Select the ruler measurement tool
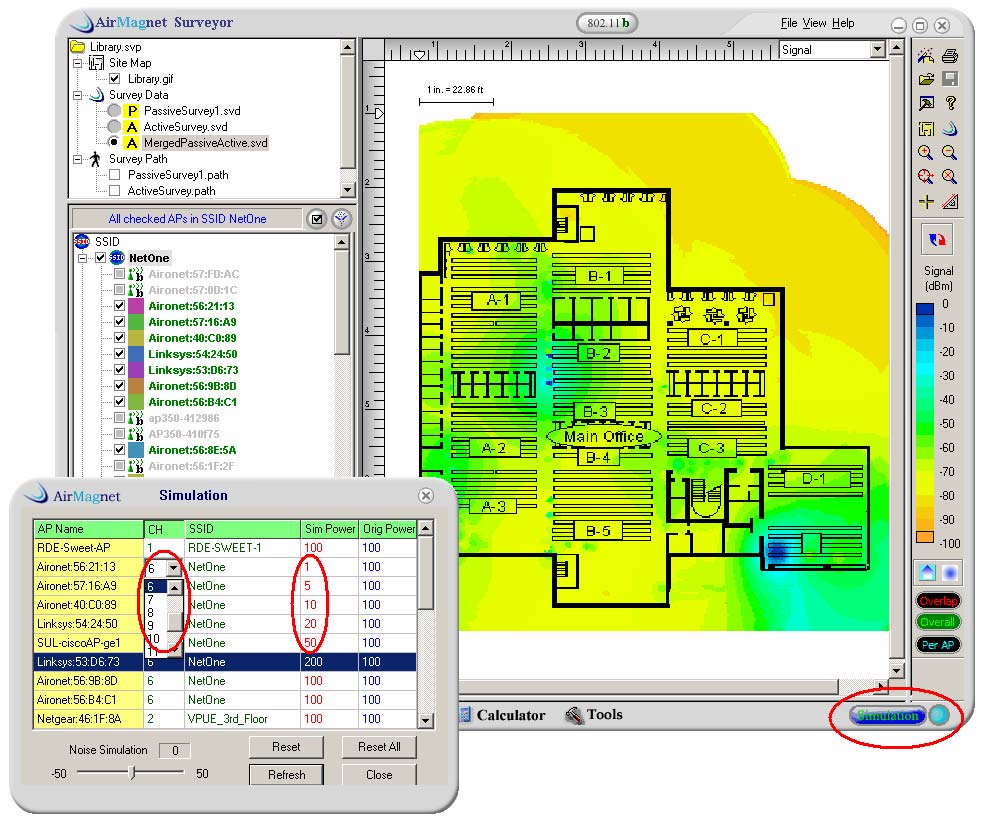The width and height of the screenshot is (990, 827). click(x=950, y=202)
